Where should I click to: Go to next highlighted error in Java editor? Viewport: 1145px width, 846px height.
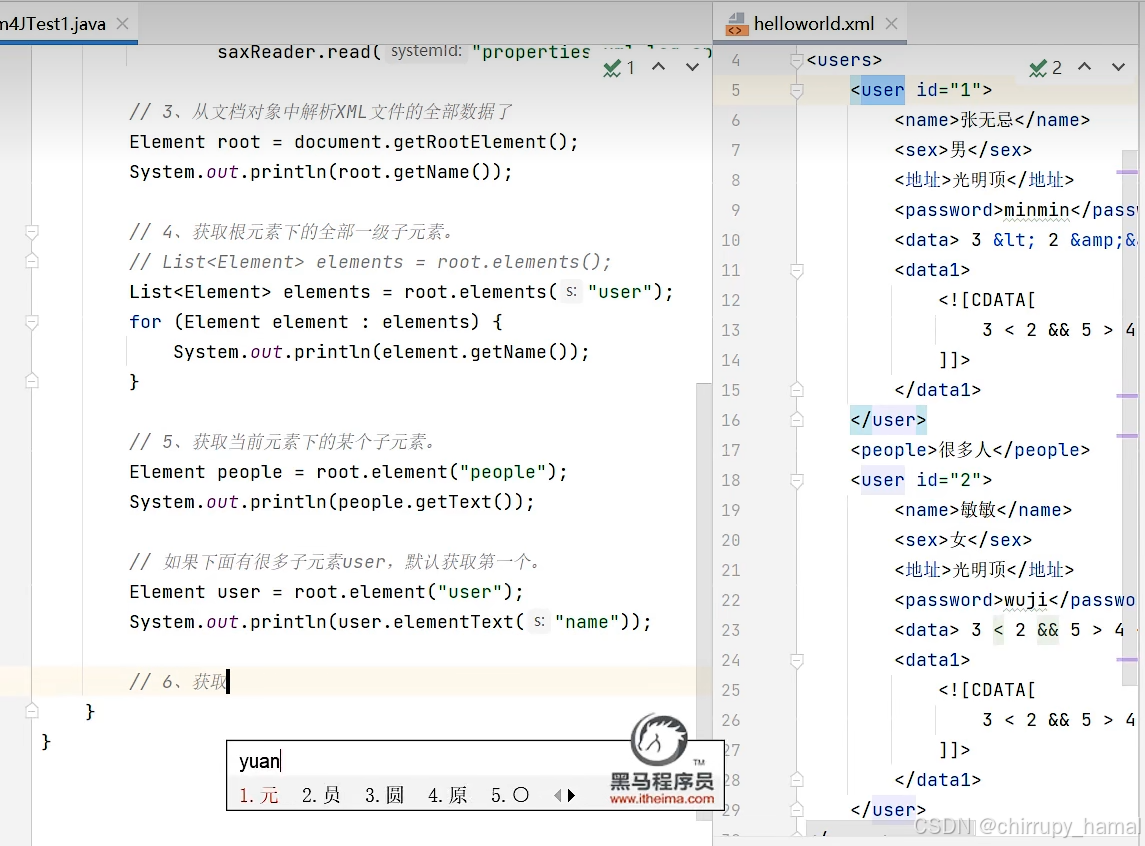pos(692,66)
